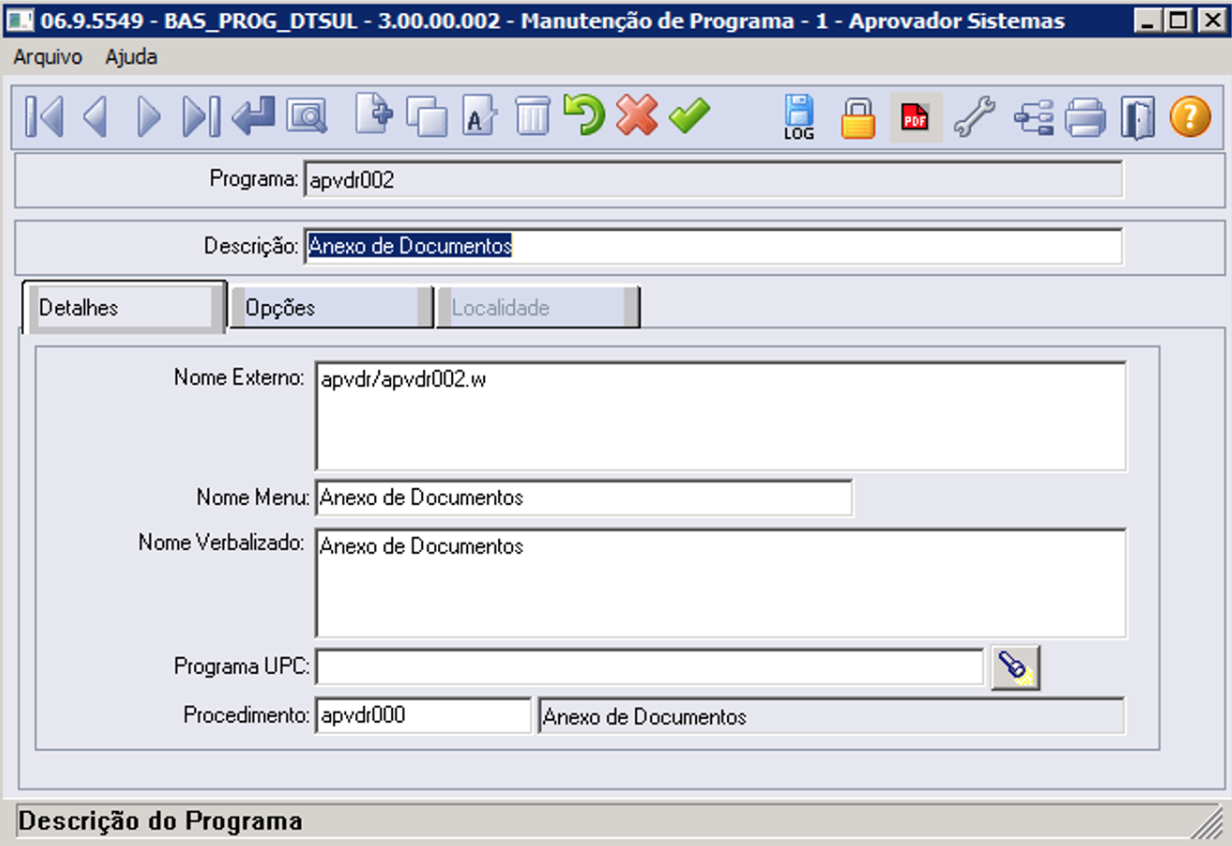Click the Nome Menu field
The height and width of the screenshot is (846, 1232).
(x=584, y=497)
